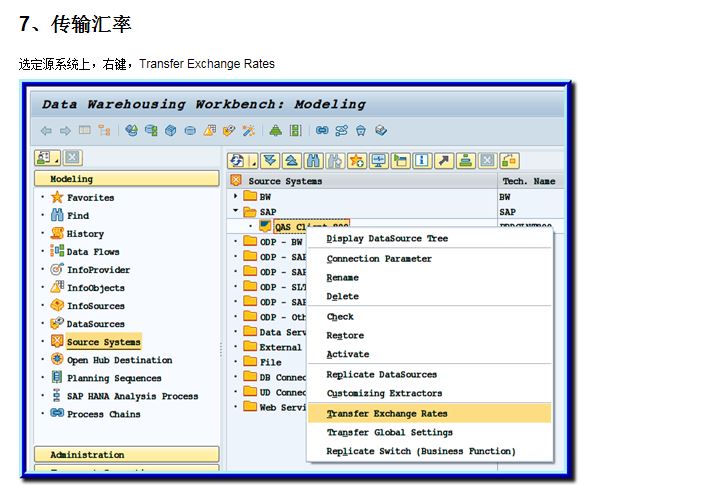
Task: Click the blue information icon
Action: click(422, 161)
